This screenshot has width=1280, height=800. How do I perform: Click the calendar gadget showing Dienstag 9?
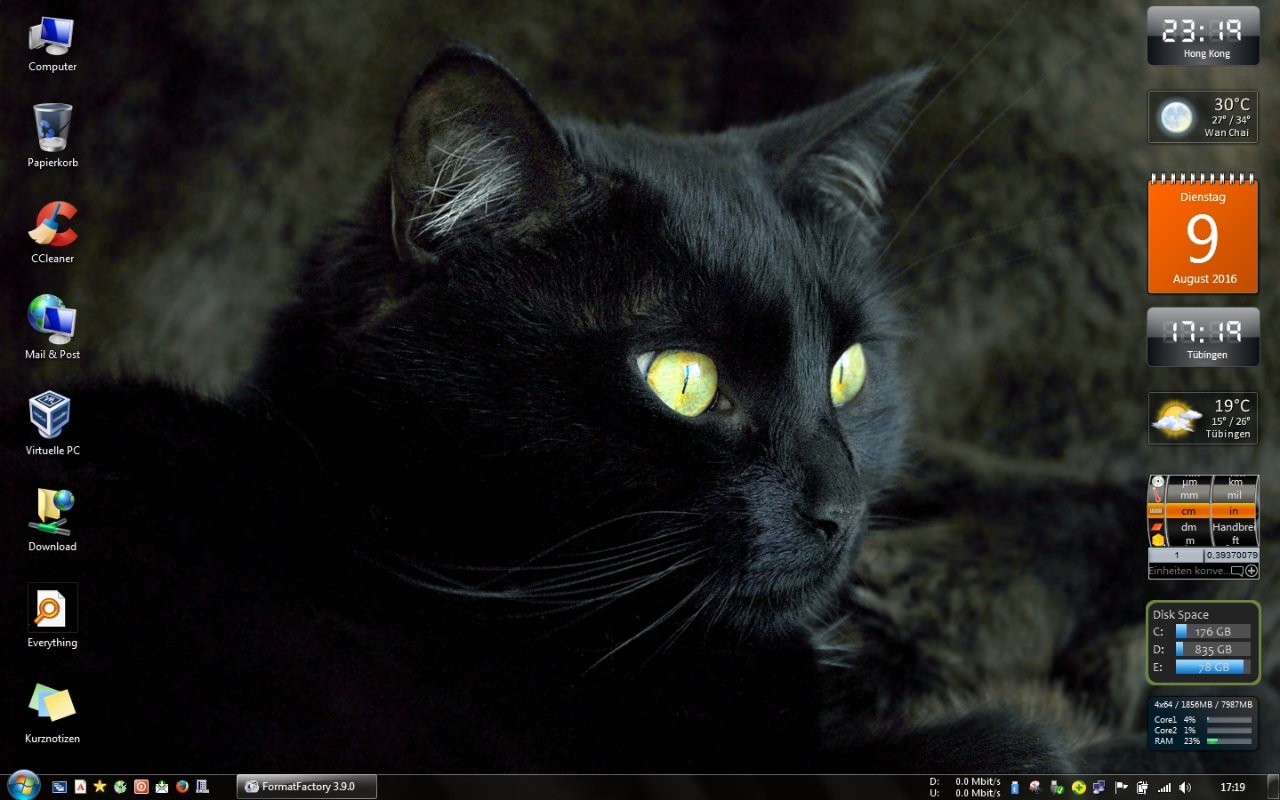pyautogui.click(x=1203, y=233)
